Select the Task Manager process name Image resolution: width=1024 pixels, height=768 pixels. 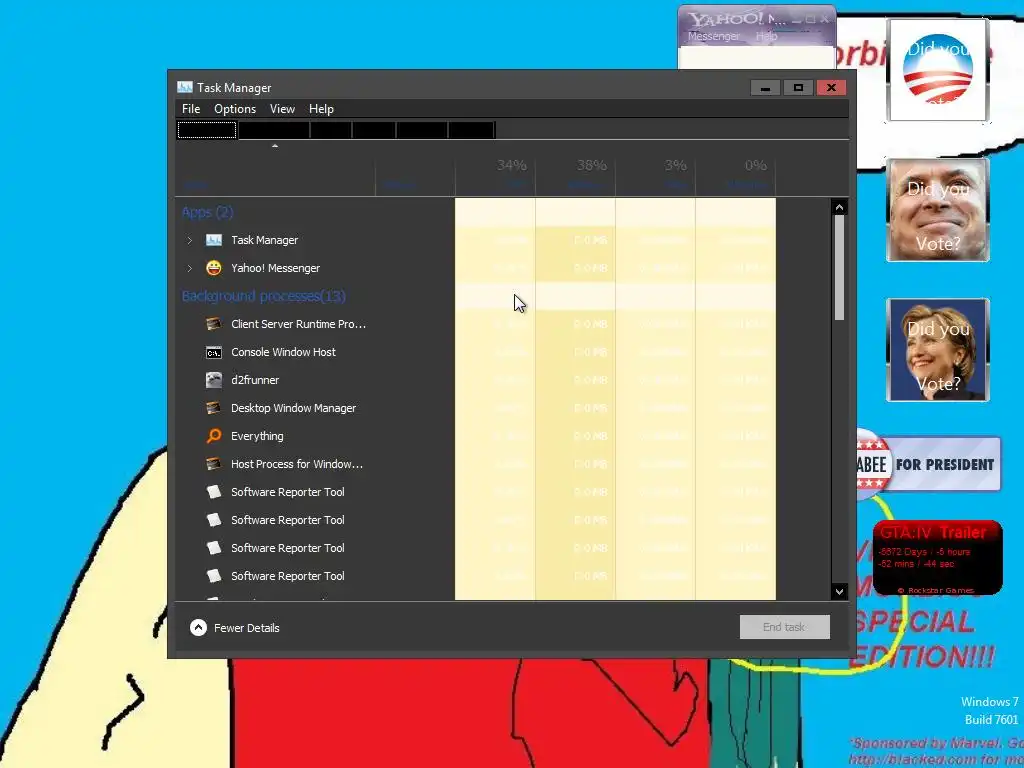(x=264, y=240)
